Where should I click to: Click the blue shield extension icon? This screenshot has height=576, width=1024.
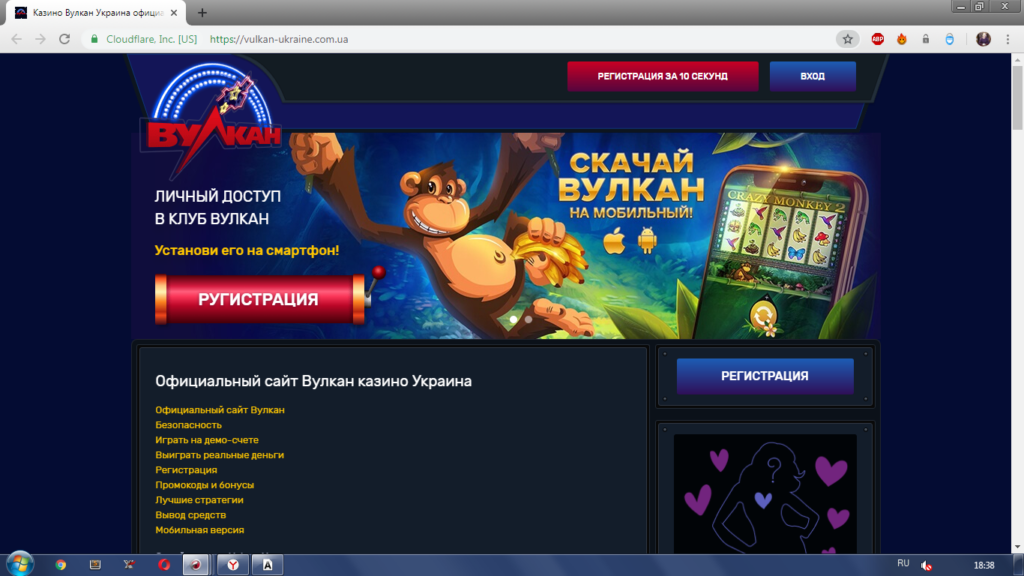pos(950,39)
